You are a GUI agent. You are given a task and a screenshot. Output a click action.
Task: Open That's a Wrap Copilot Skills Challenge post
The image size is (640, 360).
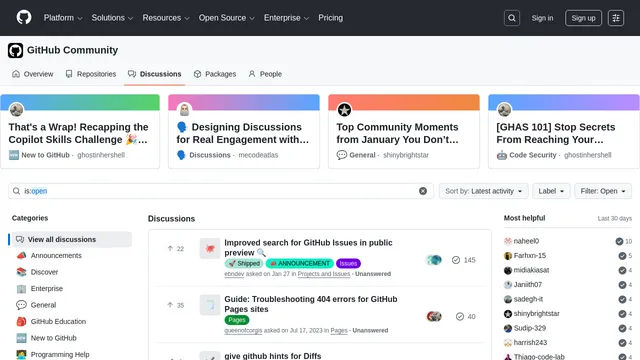(x=78, y=133)
